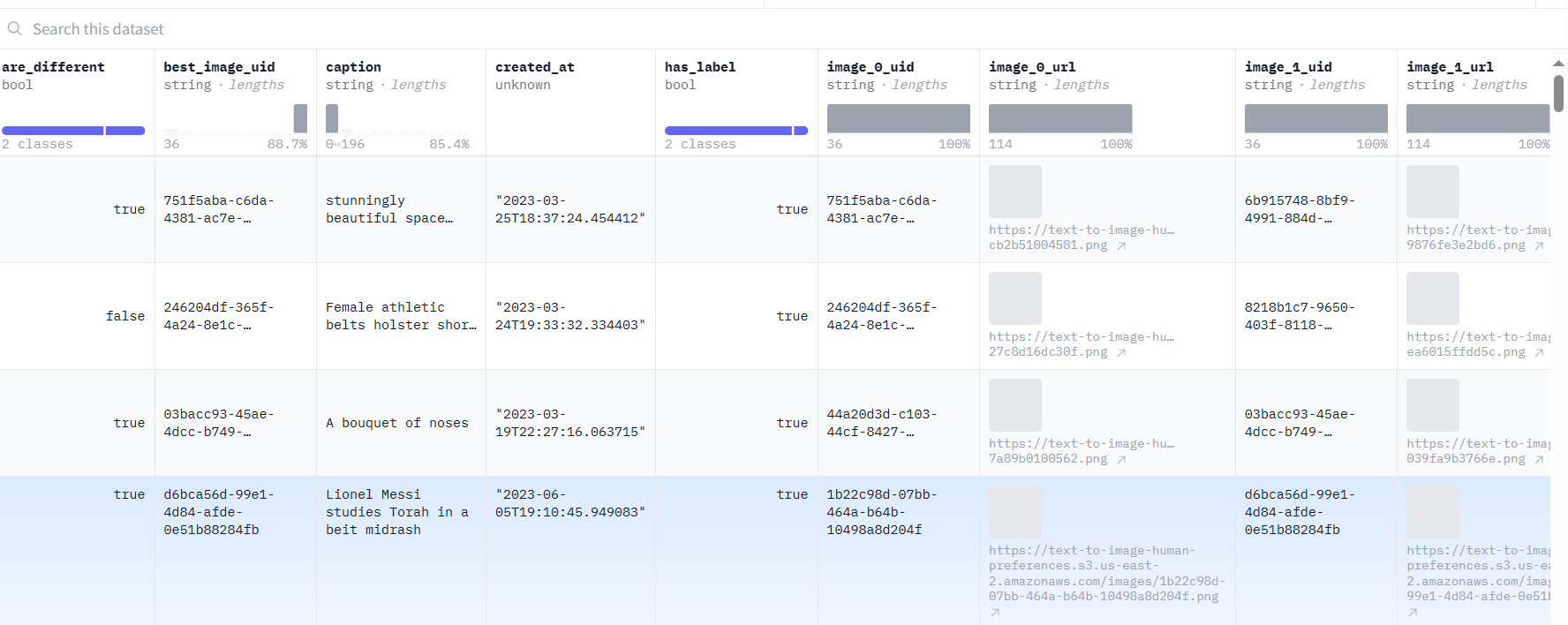The width and height of the screenshot is (1568, 625).
Task: Select the 'Lionel Messi studies Torah' caption cell
Action: 397,512
